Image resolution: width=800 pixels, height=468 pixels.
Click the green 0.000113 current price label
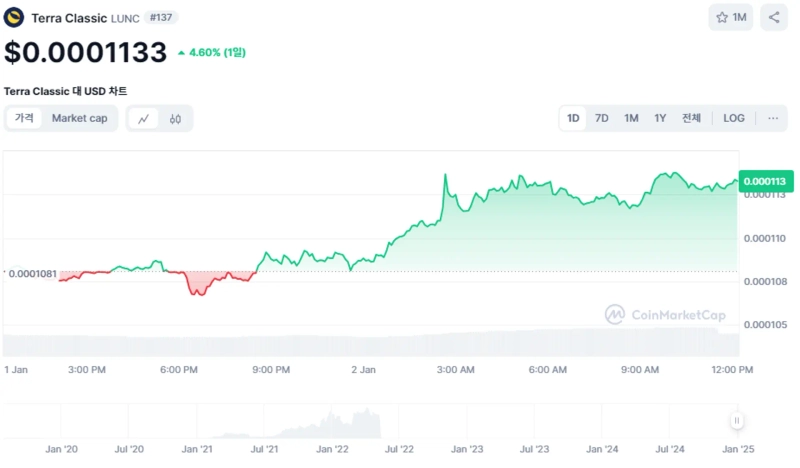tap(765, 181)
